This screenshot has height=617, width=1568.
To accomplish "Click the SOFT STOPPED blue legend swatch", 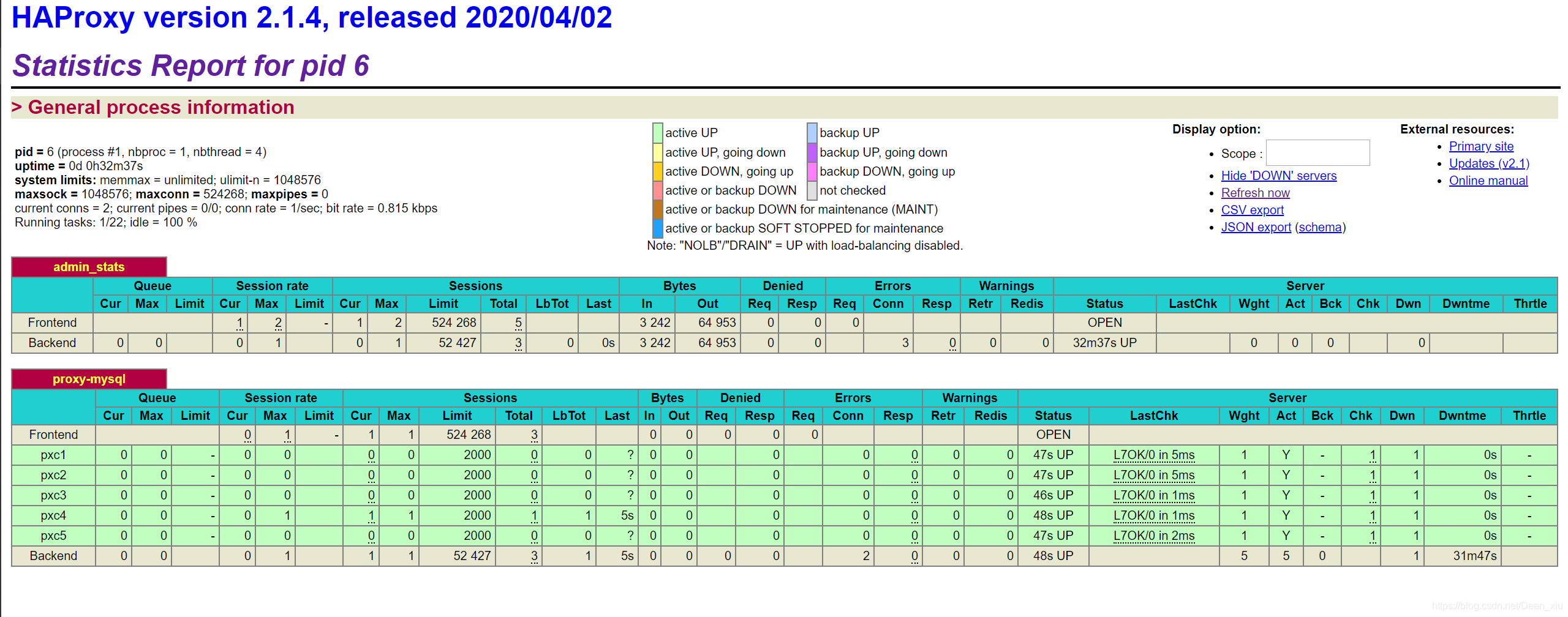I will (658, 228).
